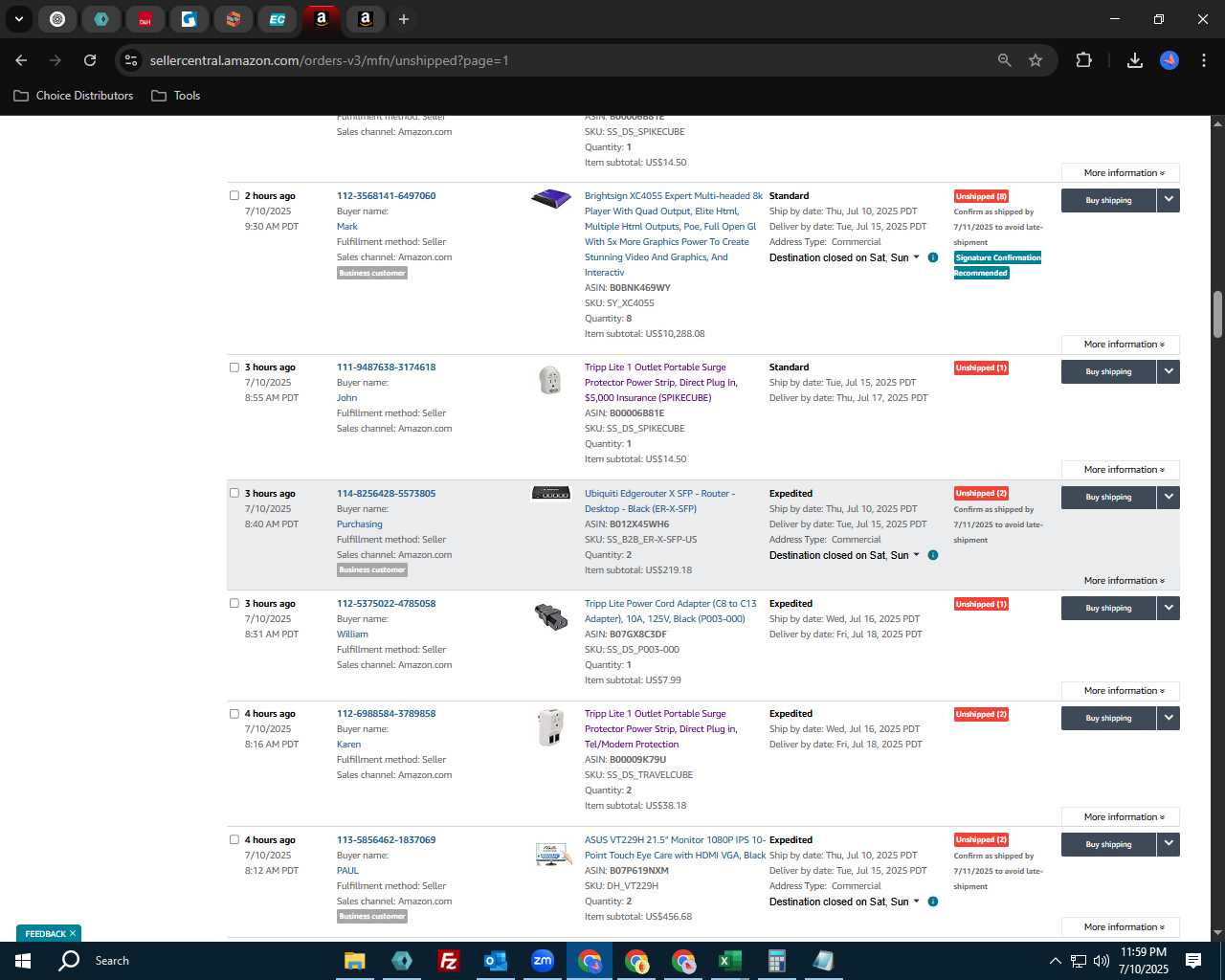The height and width of the screenshot is (980, 1225).
Task: Open File Explorer from taskbar
Action: tap(355, 961)
